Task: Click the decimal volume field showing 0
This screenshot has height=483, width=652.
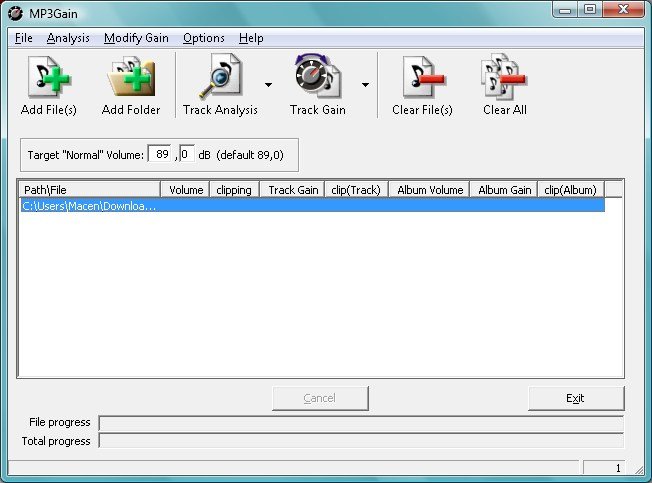Action: pos(187,154)
